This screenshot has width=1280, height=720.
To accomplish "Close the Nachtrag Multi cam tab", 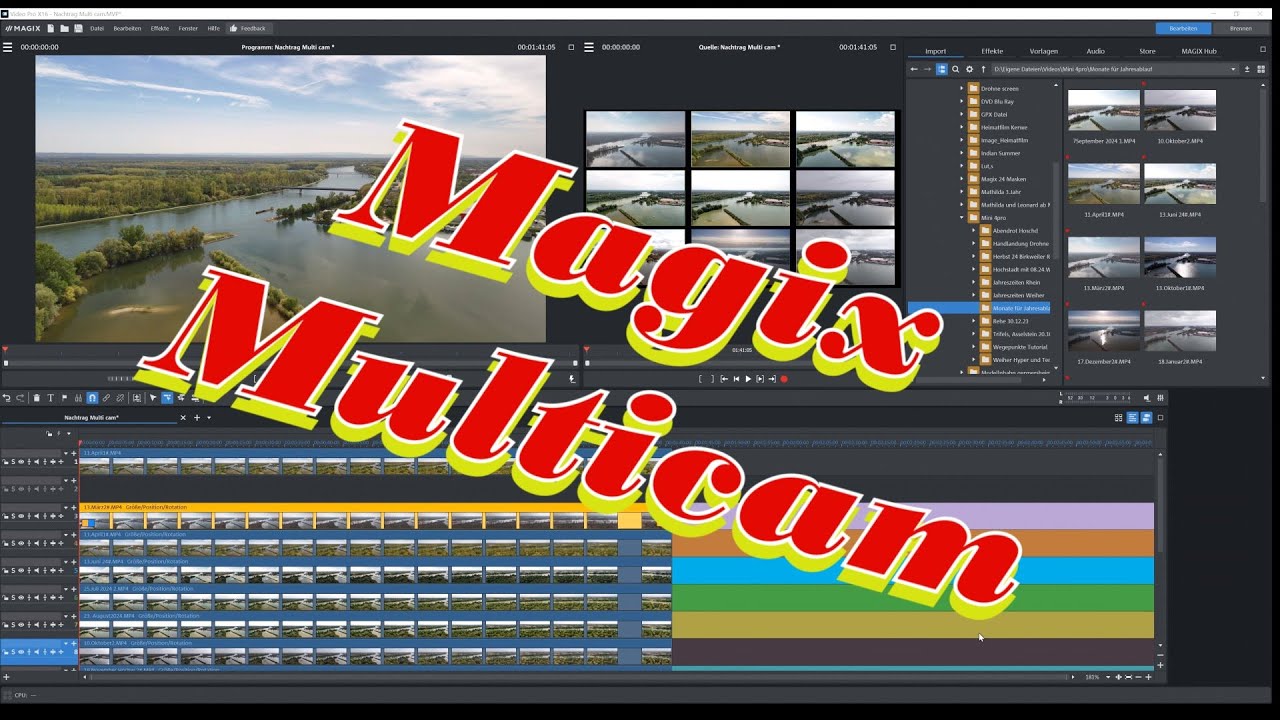I will (x=183, y=417).
